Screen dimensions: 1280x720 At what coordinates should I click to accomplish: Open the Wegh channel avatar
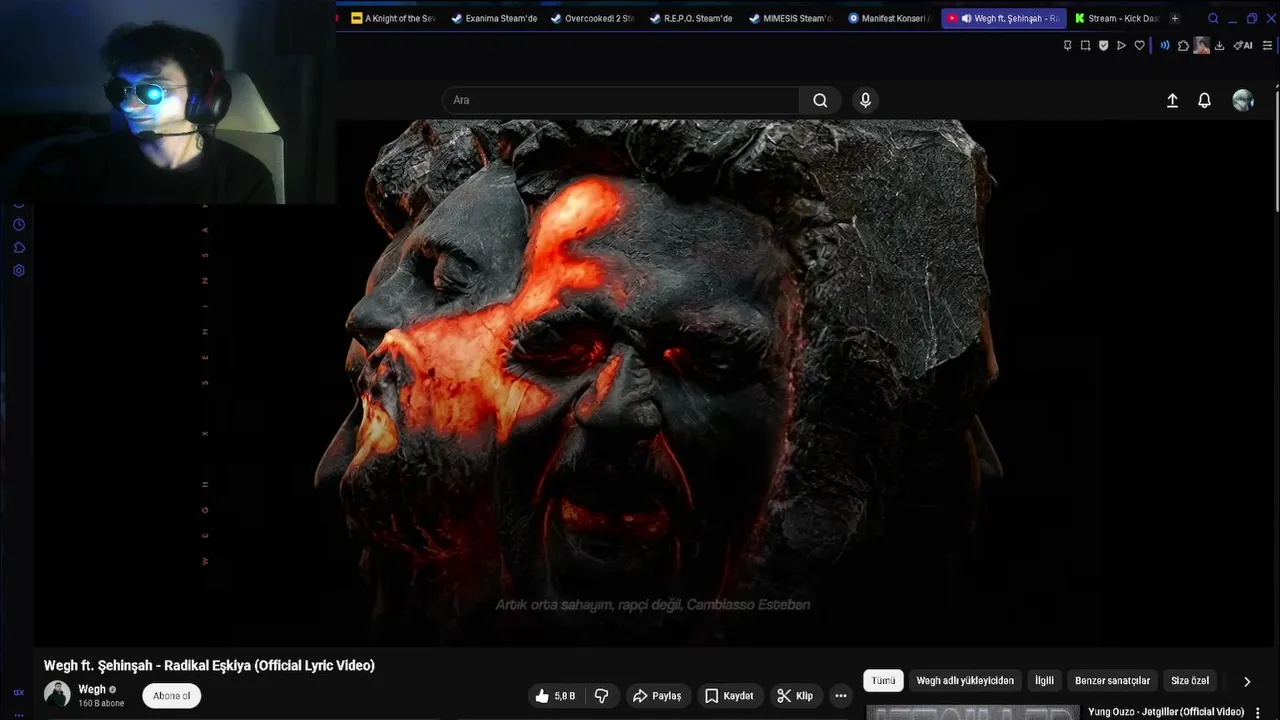tap(57, 694)
